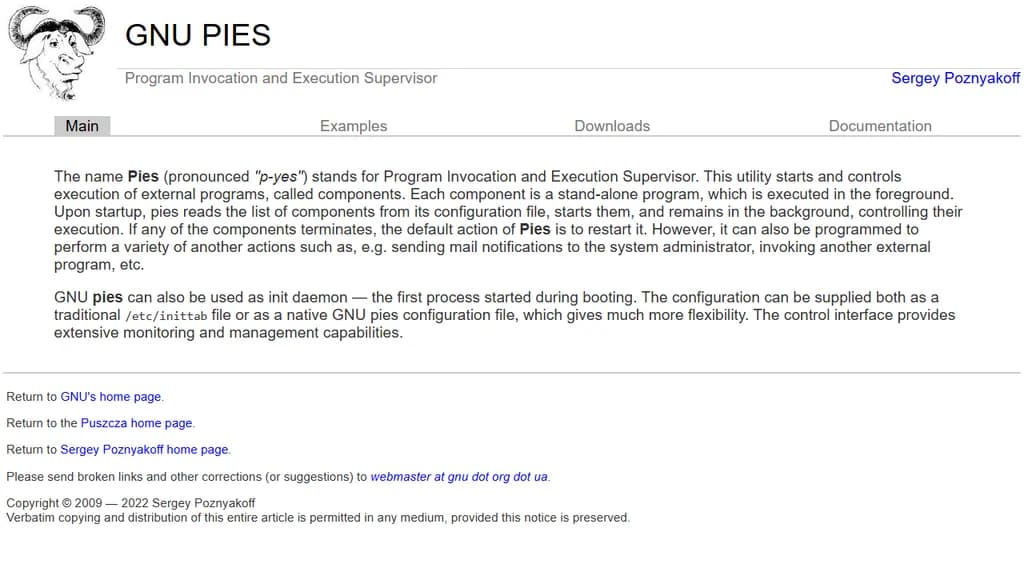Click the GNU head logo
Image resolution: width=1024 pixels, height=576 pixels.
point(56,52)
